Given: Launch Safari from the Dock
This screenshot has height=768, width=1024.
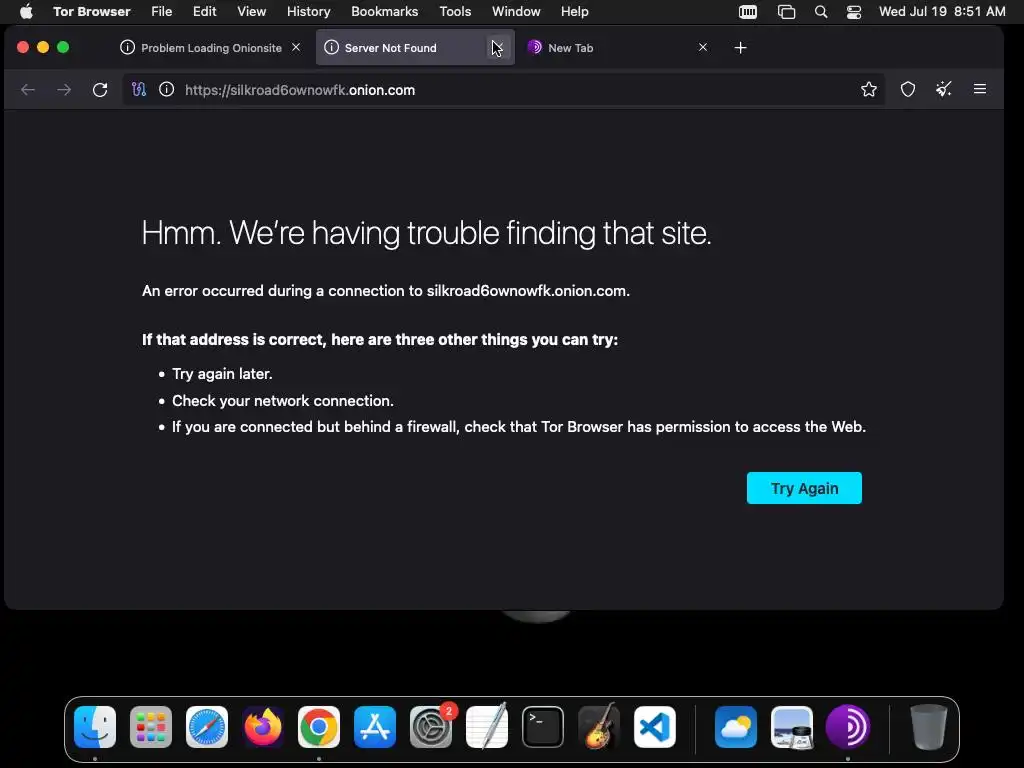Looking at the screenshot, I should coord(207,727).
